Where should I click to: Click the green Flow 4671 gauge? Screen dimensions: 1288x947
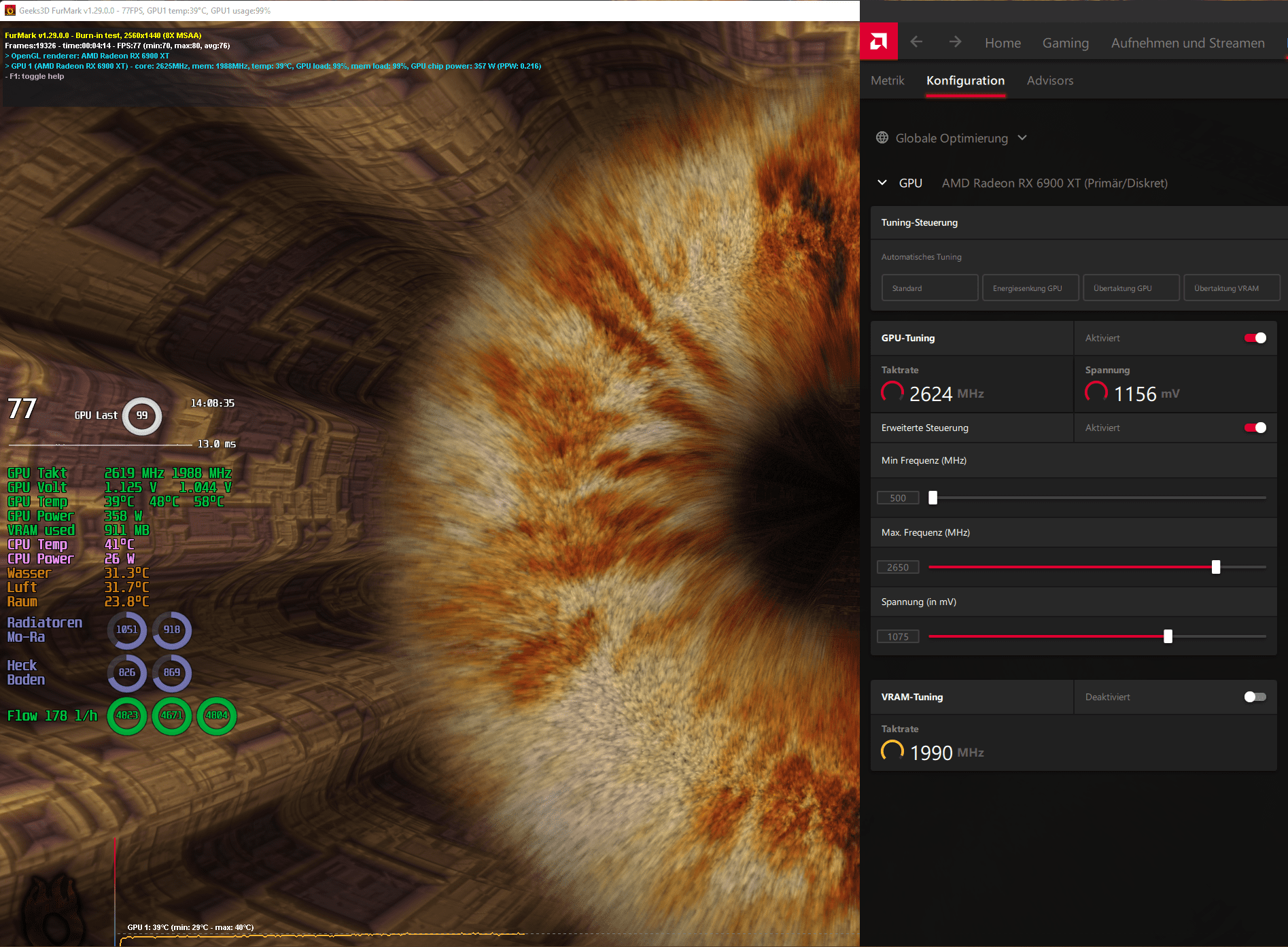coord(172,716)
